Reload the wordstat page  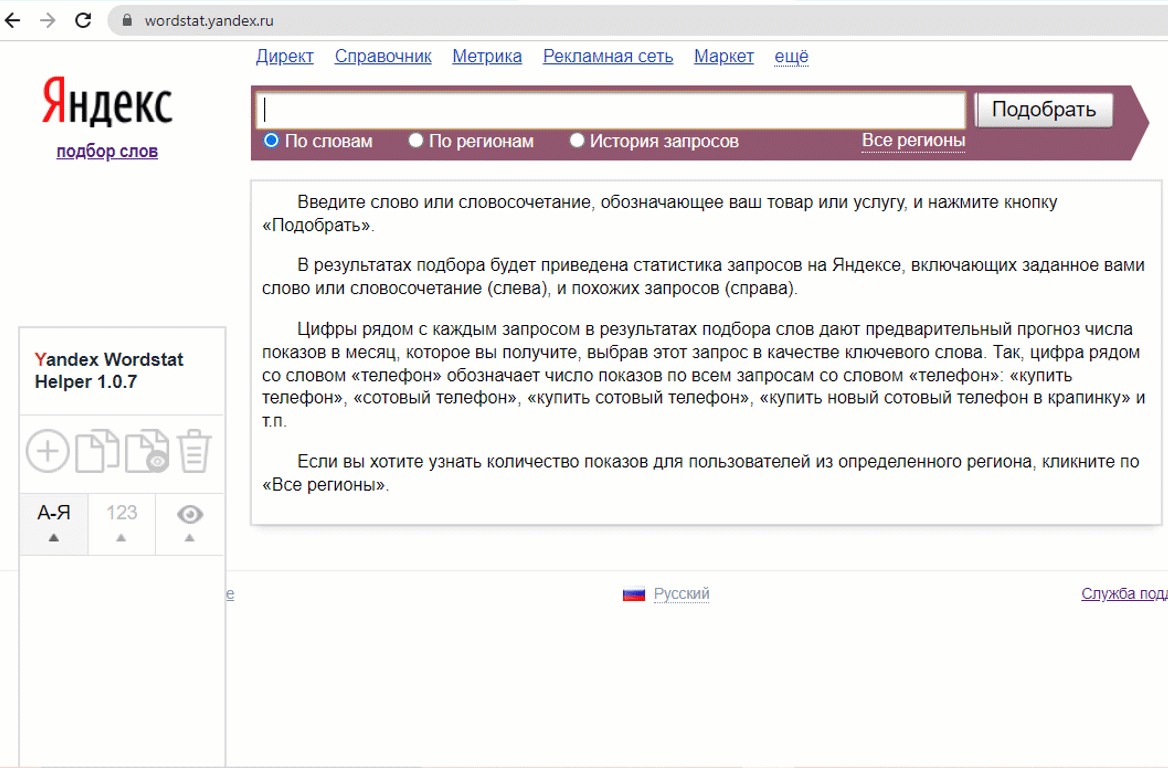(x=83, y=20)
